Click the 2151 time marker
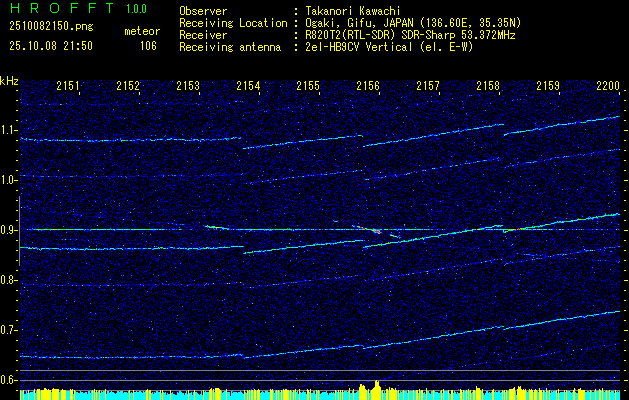The image size is (629, 400). click(x=68, y=85)
